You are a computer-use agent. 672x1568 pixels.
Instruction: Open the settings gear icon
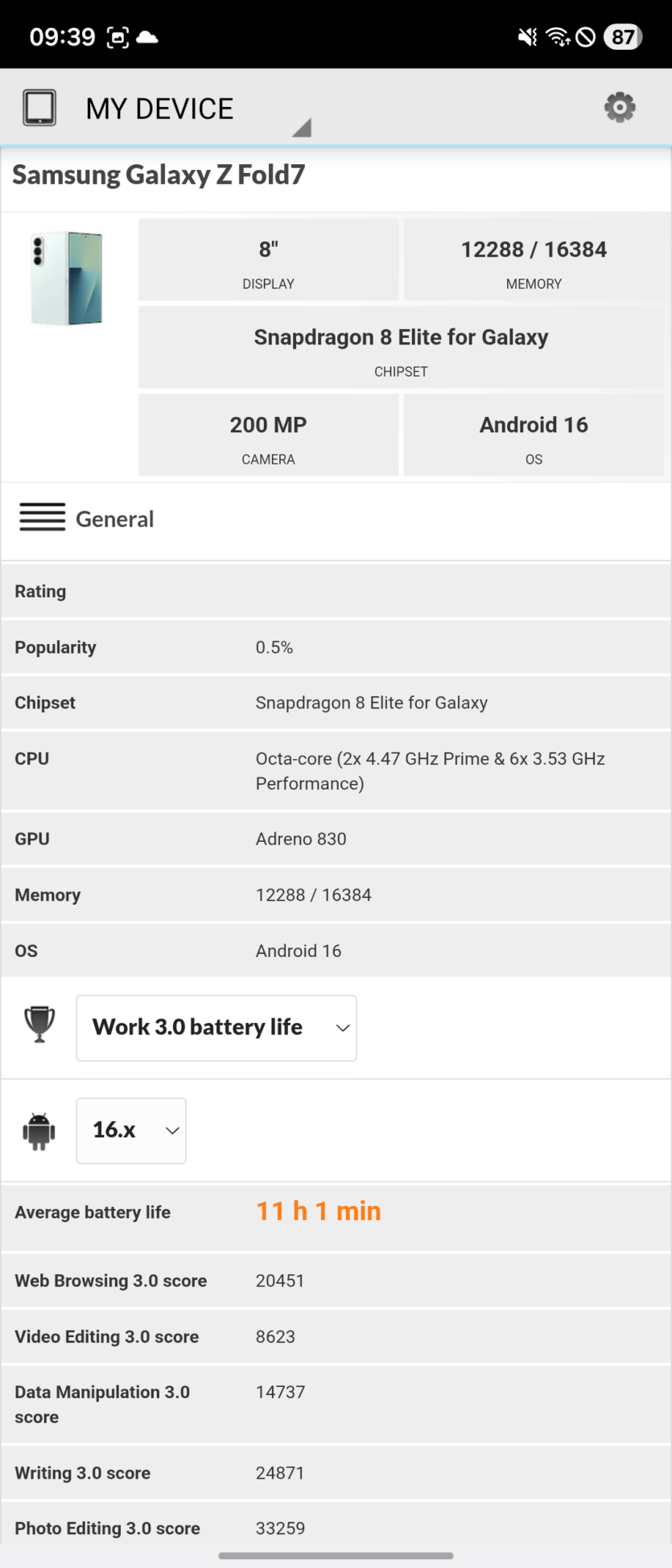[620, 107]
